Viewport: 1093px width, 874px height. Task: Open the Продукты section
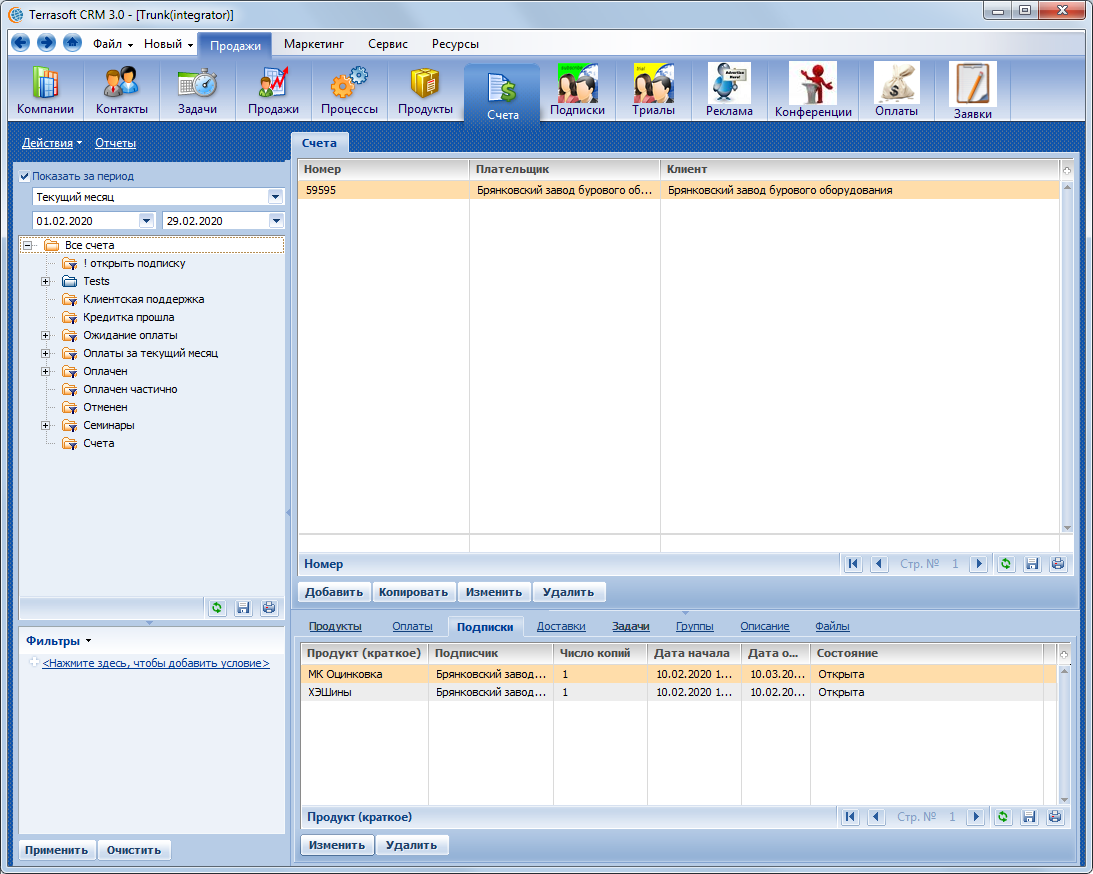[425, 91]
